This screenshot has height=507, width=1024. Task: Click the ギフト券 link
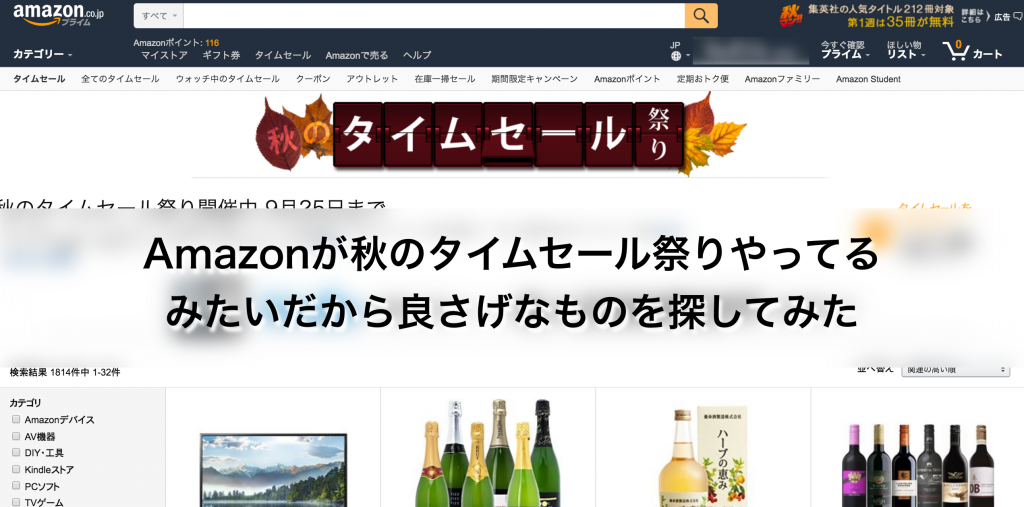221,56
